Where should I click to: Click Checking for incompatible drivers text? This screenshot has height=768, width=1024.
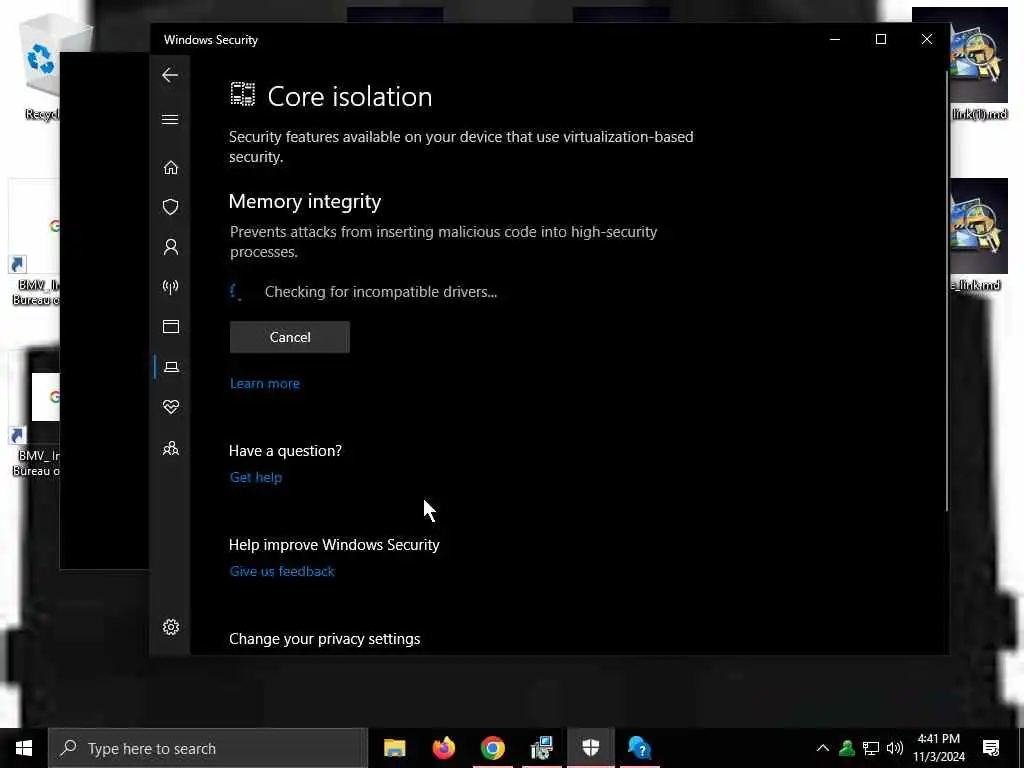point(381,292)
